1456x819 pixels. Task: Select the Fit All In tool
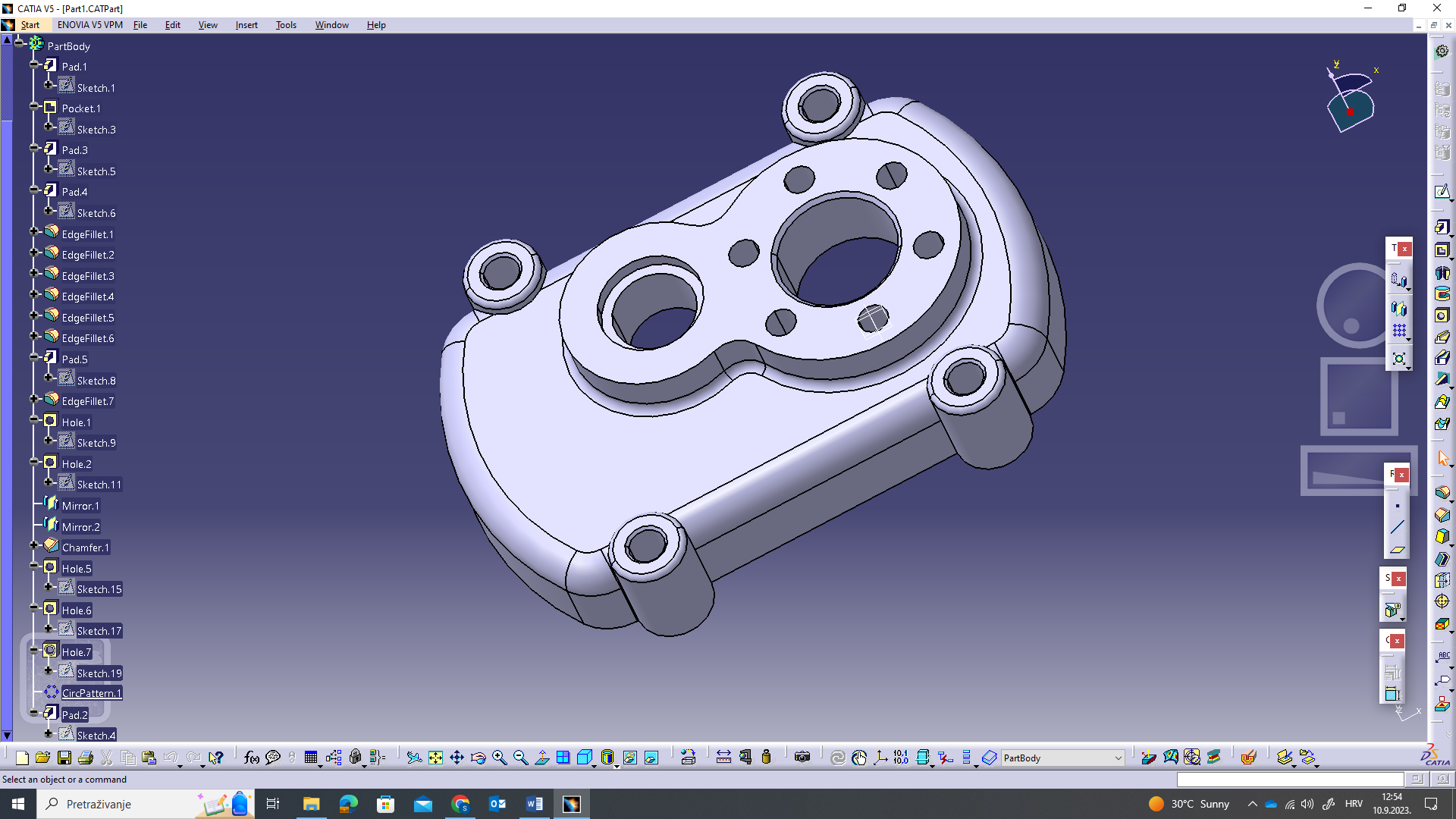(435, 758)
